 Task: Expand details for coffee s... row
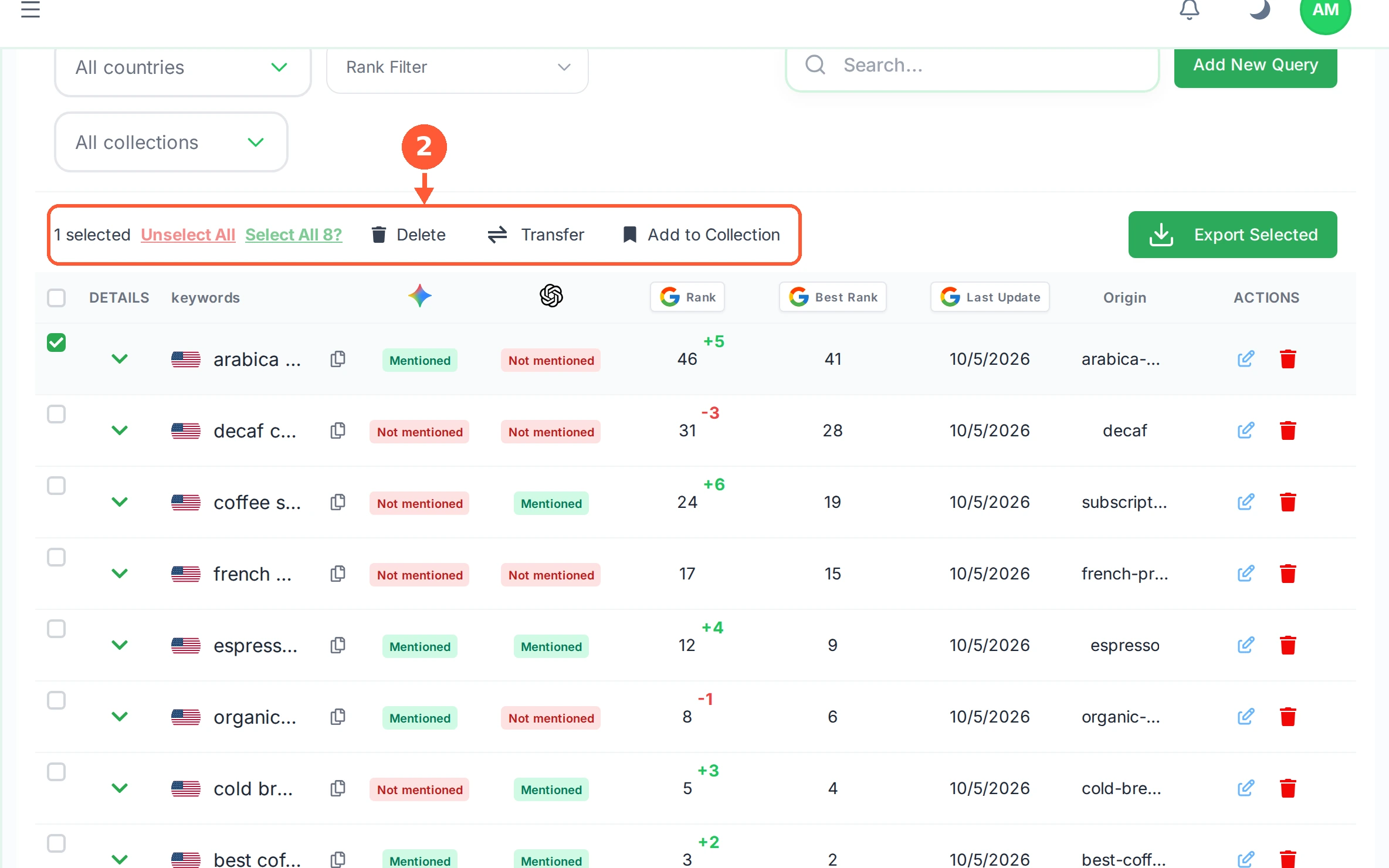tap(120, 502)
